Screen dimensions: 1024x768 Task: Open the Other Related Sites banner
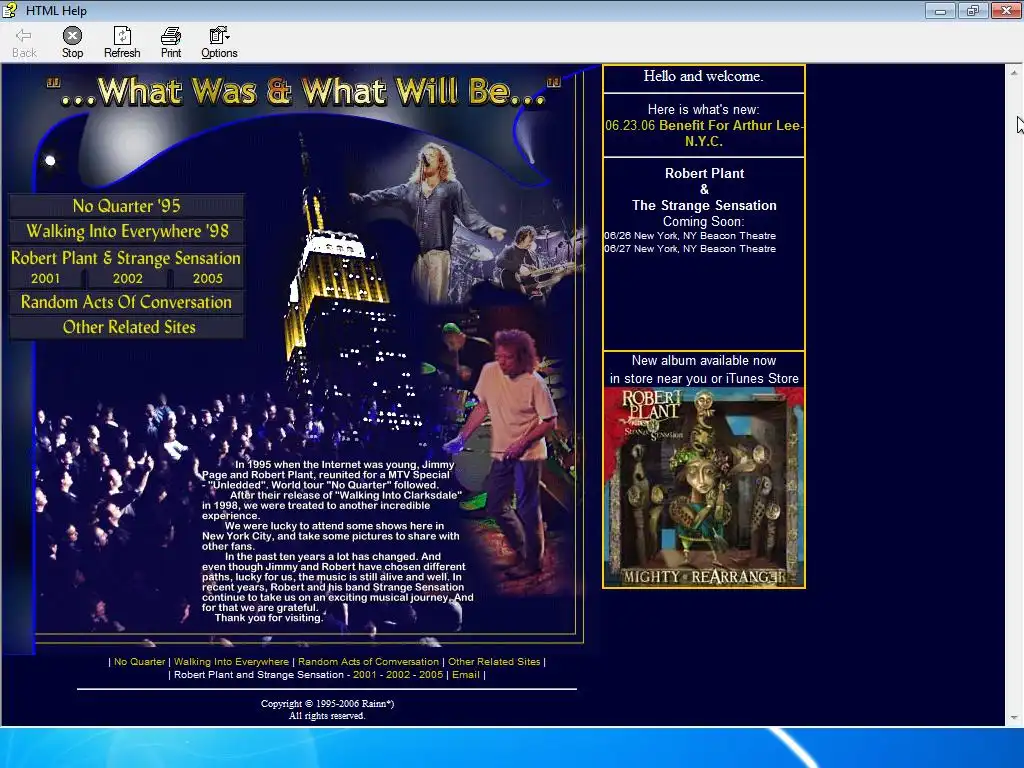coord(127,327)
